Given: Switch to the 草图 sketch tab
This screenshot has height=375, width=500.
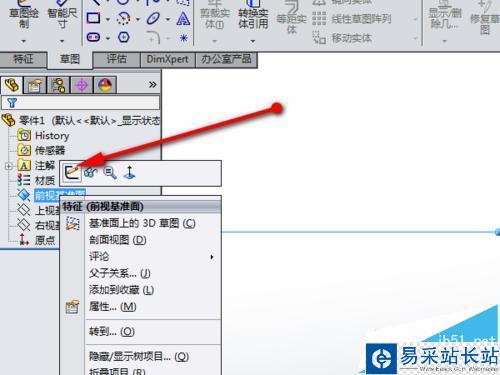Looking at the screenshot, I should [70, 60].
